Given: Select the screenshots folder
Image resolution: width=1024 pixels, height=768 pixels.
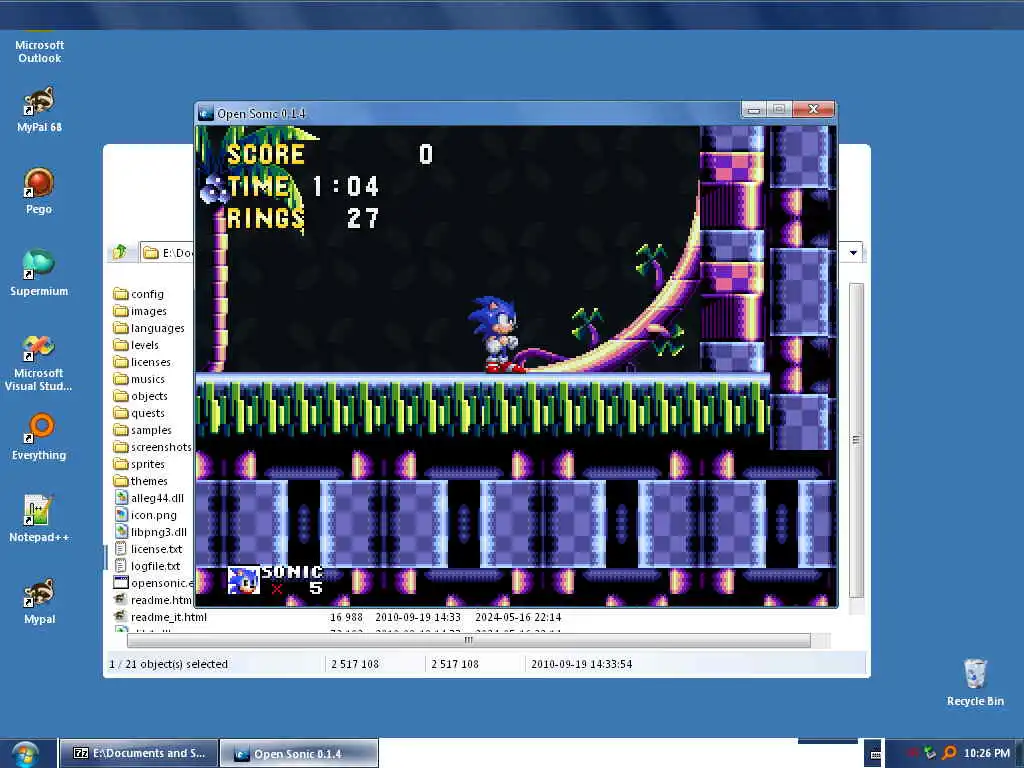Looking at the screenshot, I should click(x=153, y=447).
